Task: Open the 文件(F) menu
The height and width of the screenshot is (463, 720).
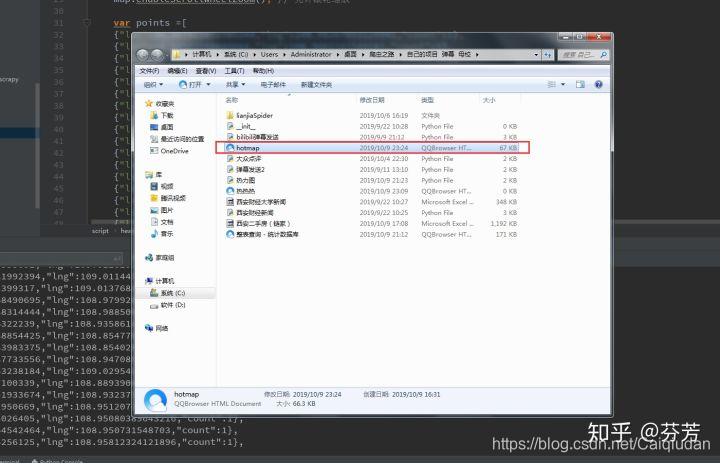Action: [149, 71]
